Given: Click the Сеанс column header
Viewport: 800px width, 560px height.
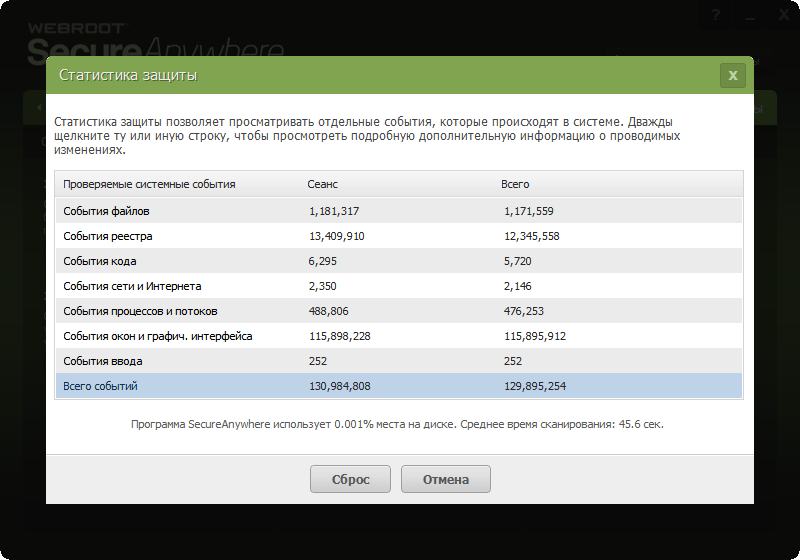Looking at the screenshot, I should [322, 184].
